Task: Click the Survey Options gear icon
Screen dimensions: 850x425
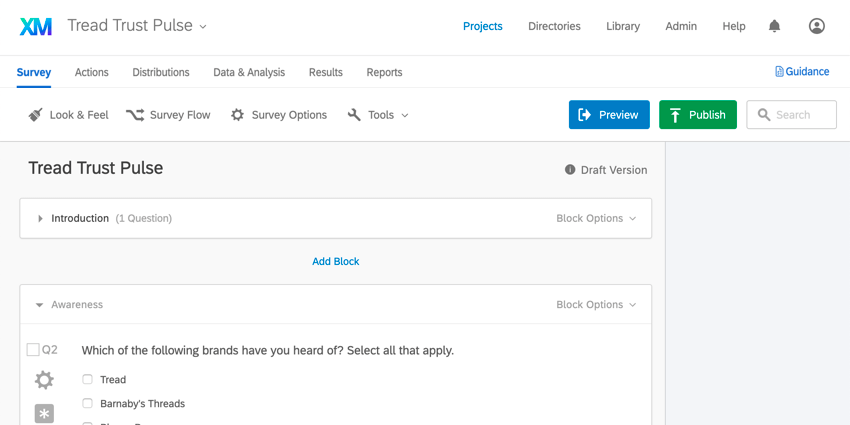Action: point(237,115)
